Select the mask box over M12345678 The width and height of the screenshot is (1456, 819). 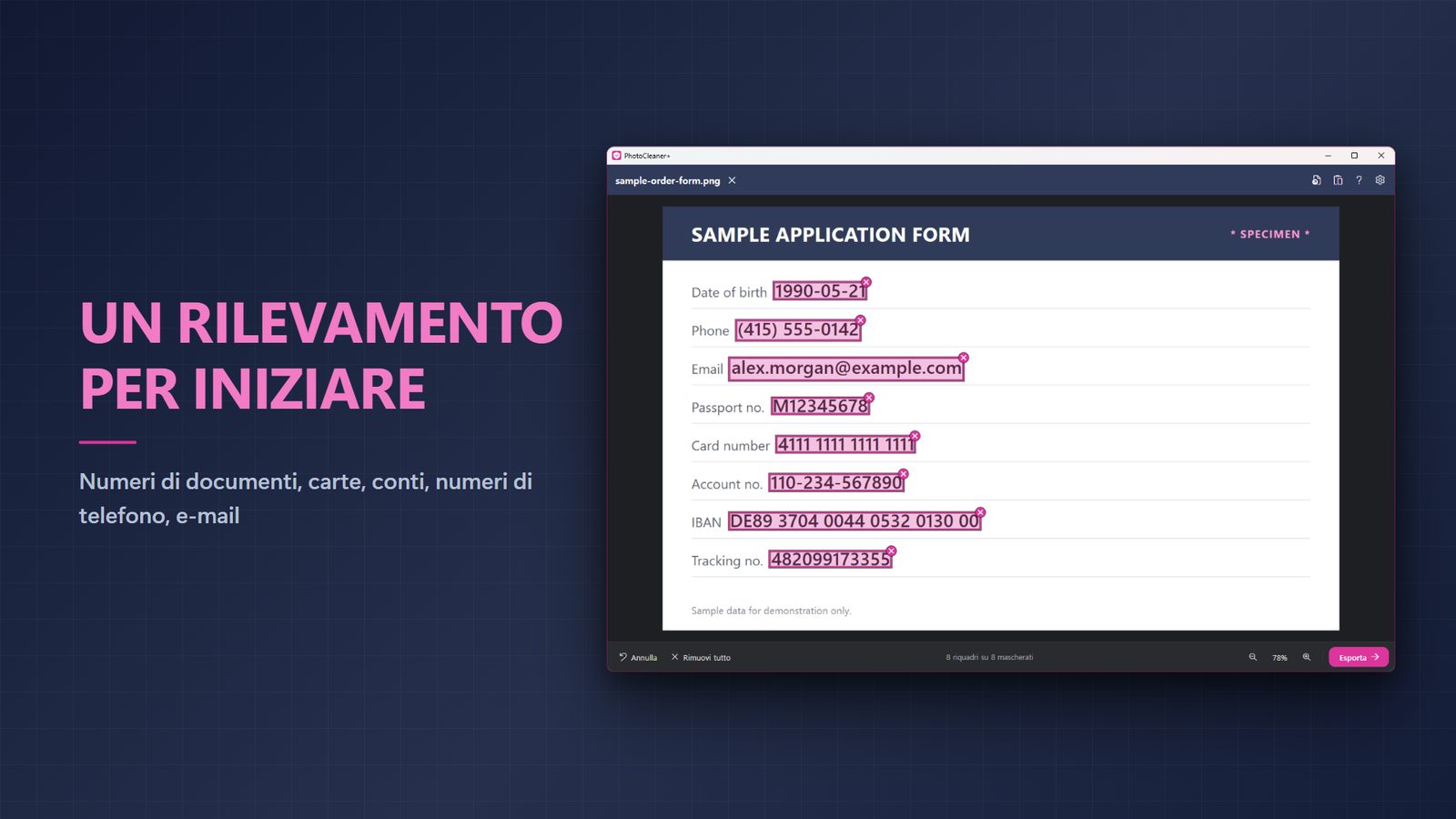coord(821,406)
